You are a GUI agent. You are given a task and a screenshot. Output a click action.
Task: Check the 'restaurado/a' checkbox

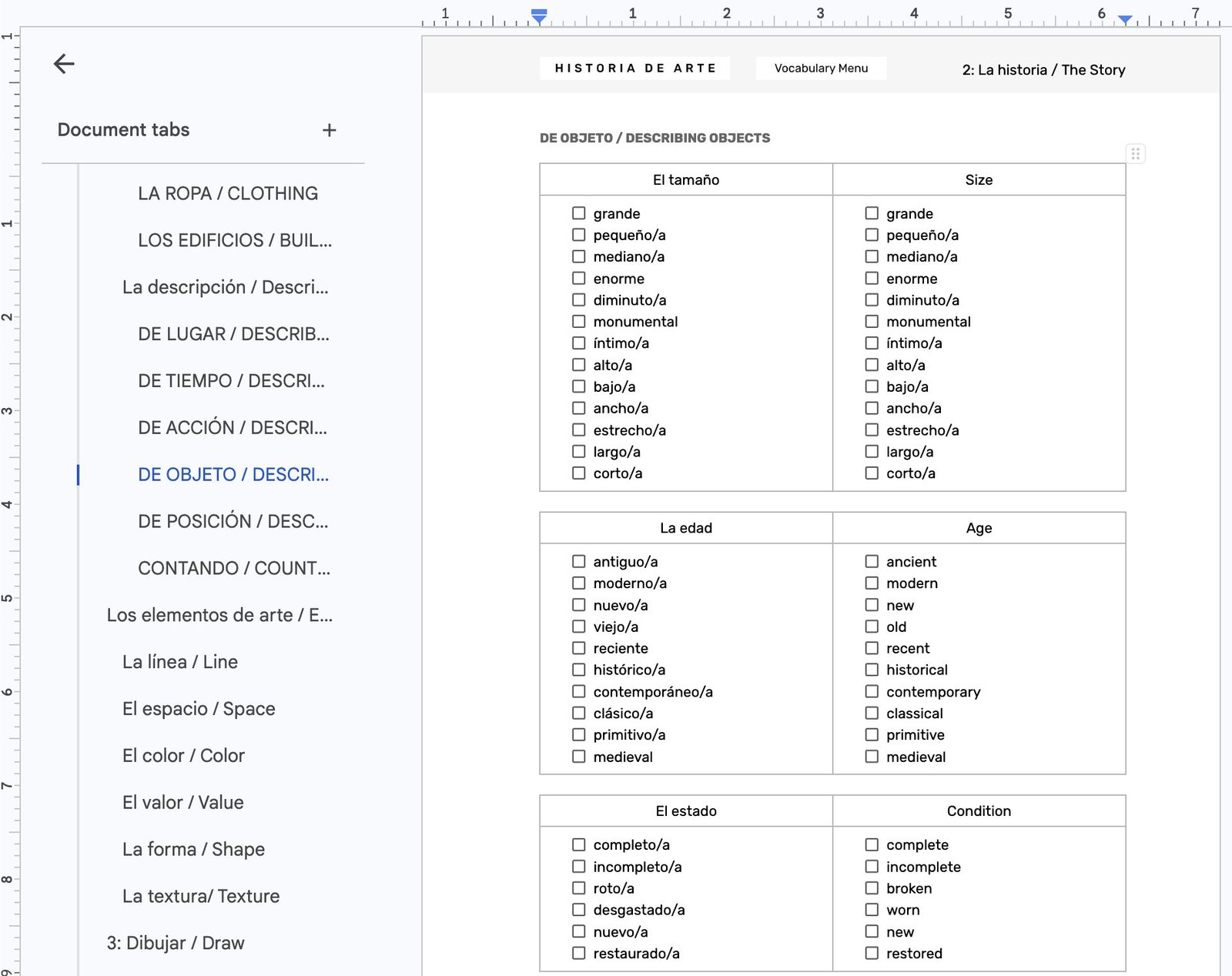579,954
